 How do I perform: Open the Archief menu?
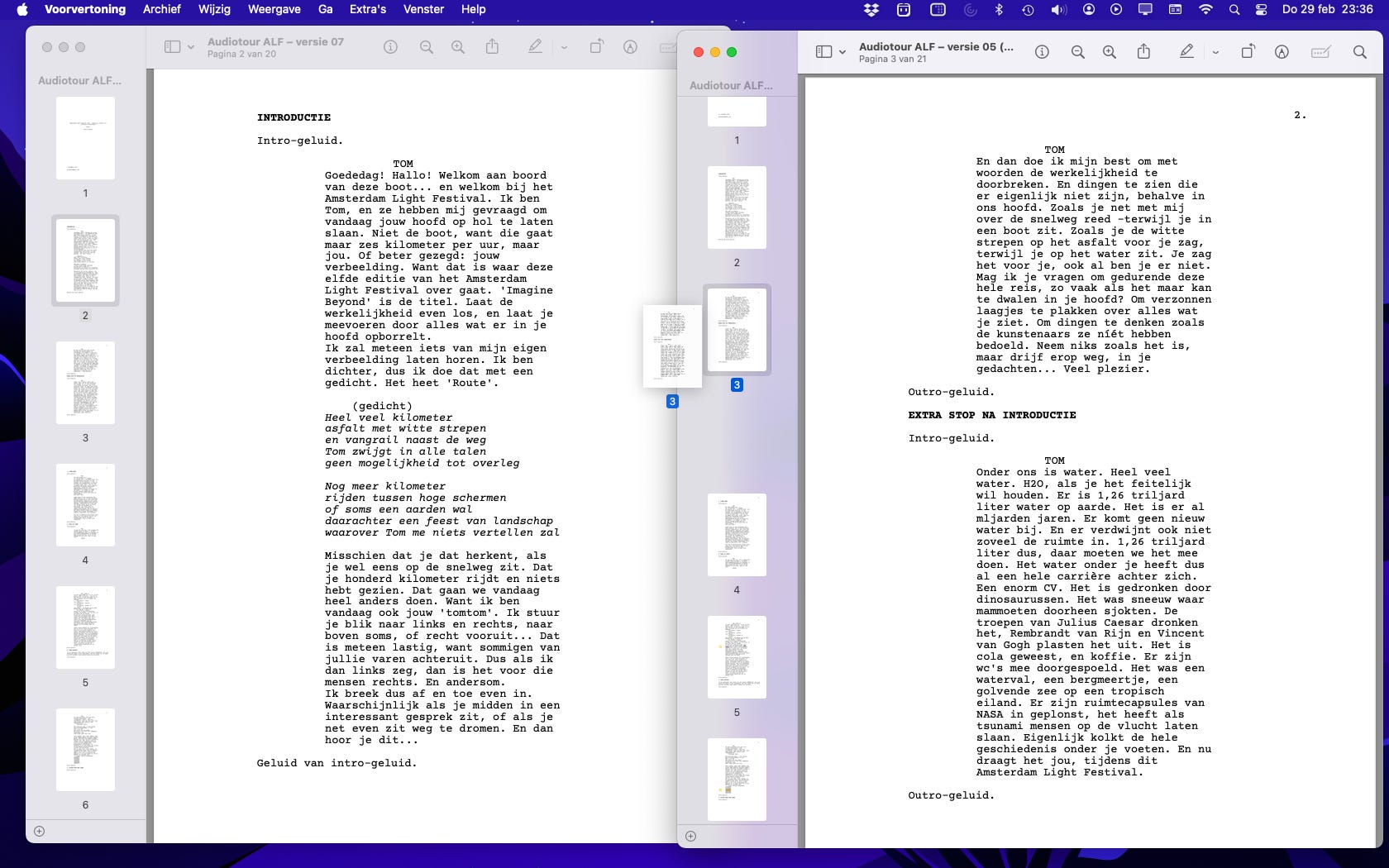pos(162,9)
